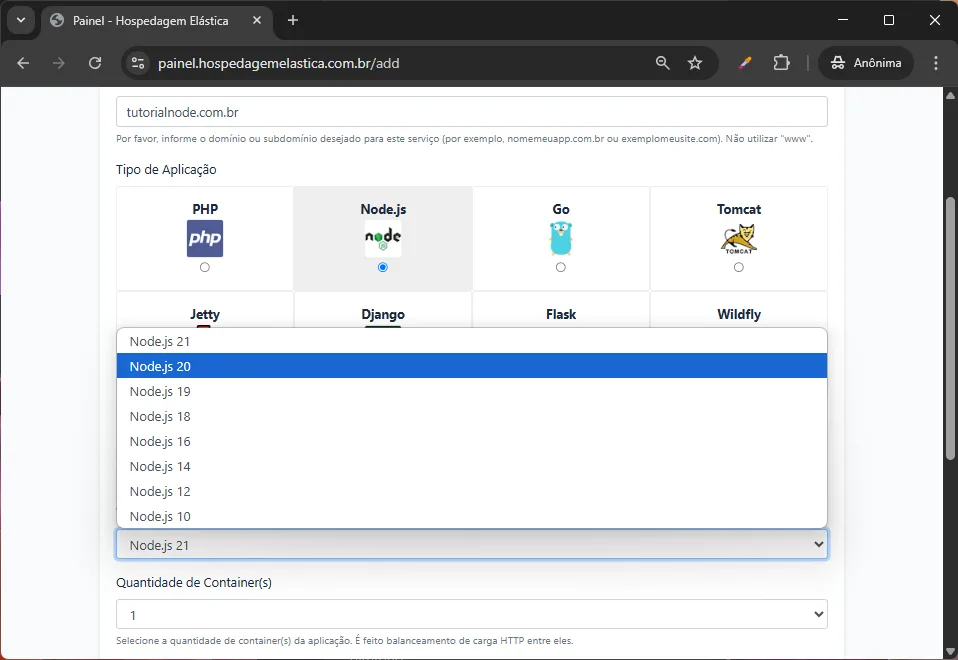Select the PHP radio button
This screenshot has height=660, width=958.
(205, 267)
